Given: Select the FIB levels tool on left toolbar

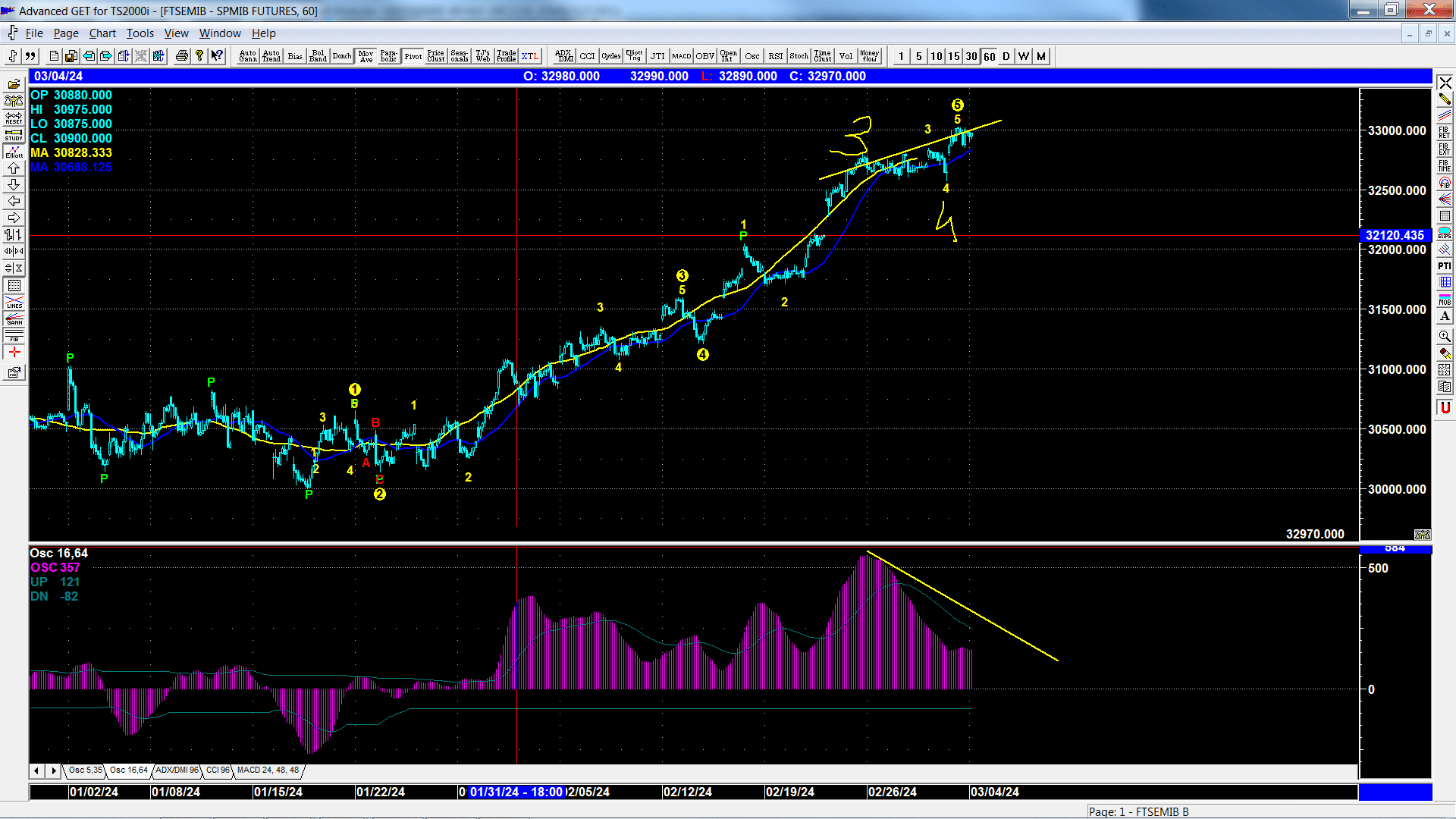Looking at the screenshot, I should point(14,335).
